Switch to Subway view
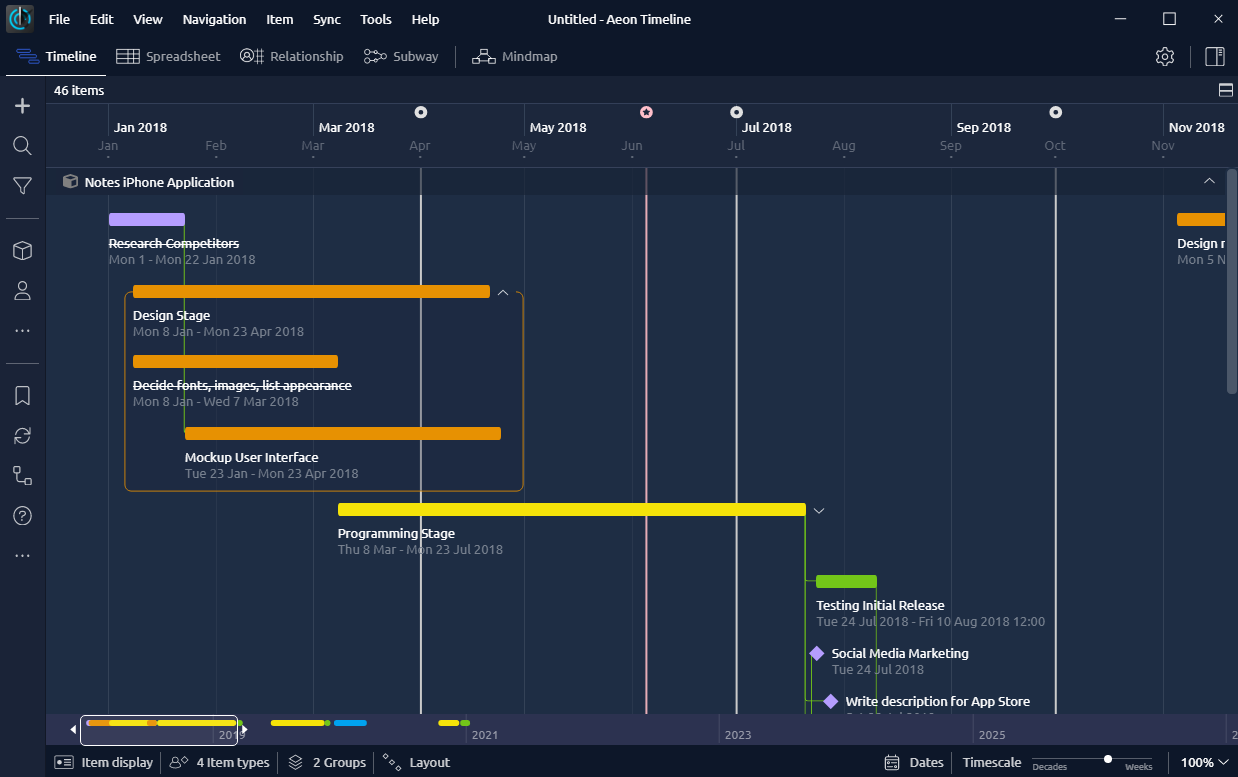 pyautogui.click(x=401, y=56)
